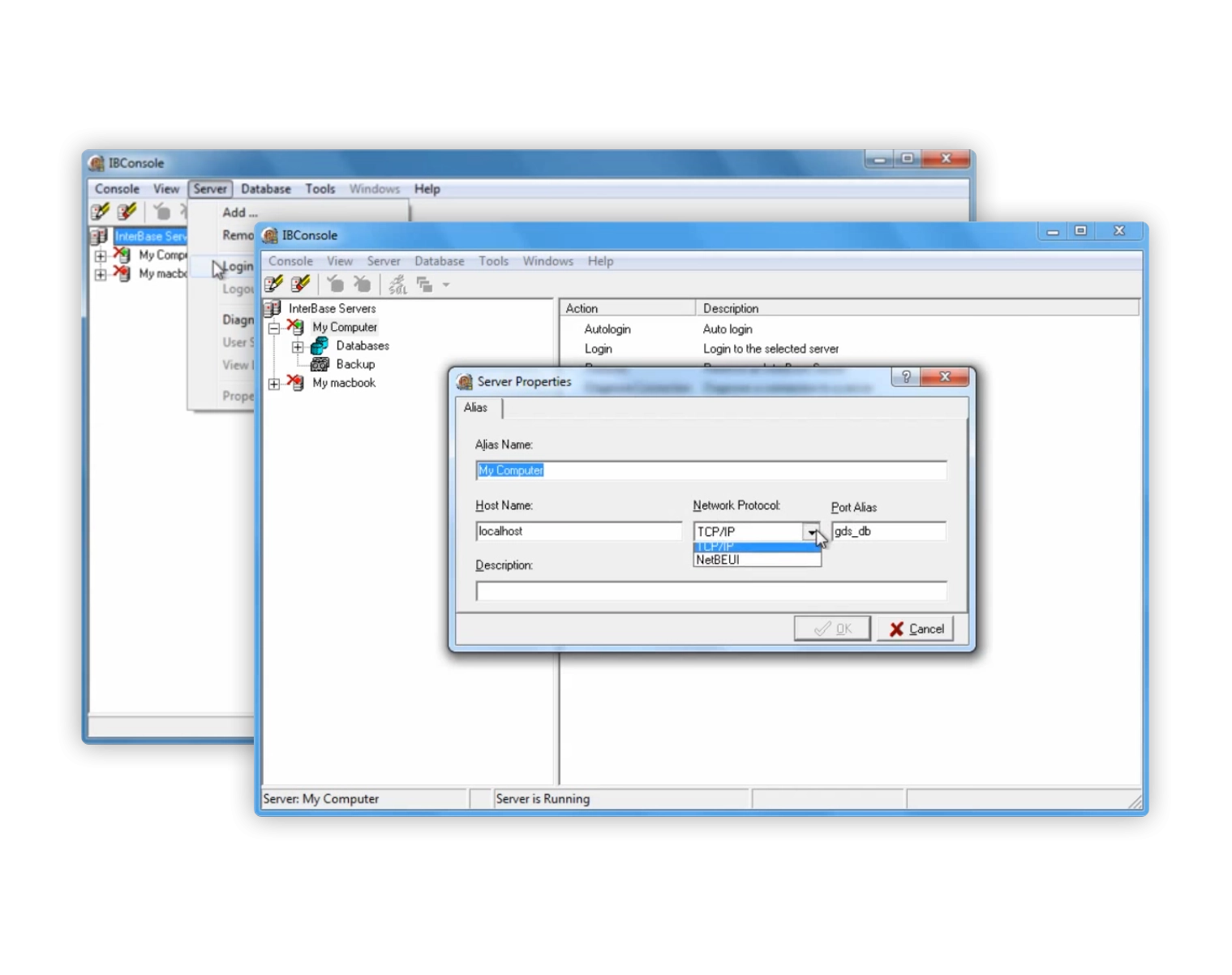Click login server icon in back window toolbar

tap(162, 212)
